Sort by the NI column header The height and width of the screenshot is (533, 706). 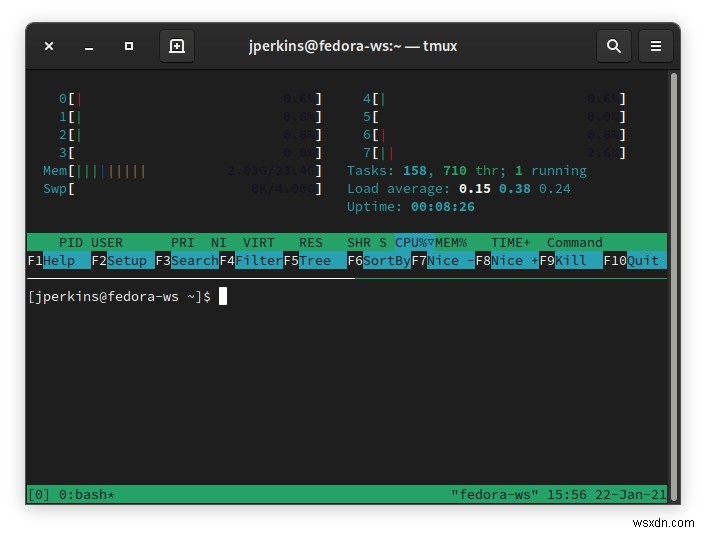tap(219, 243)
